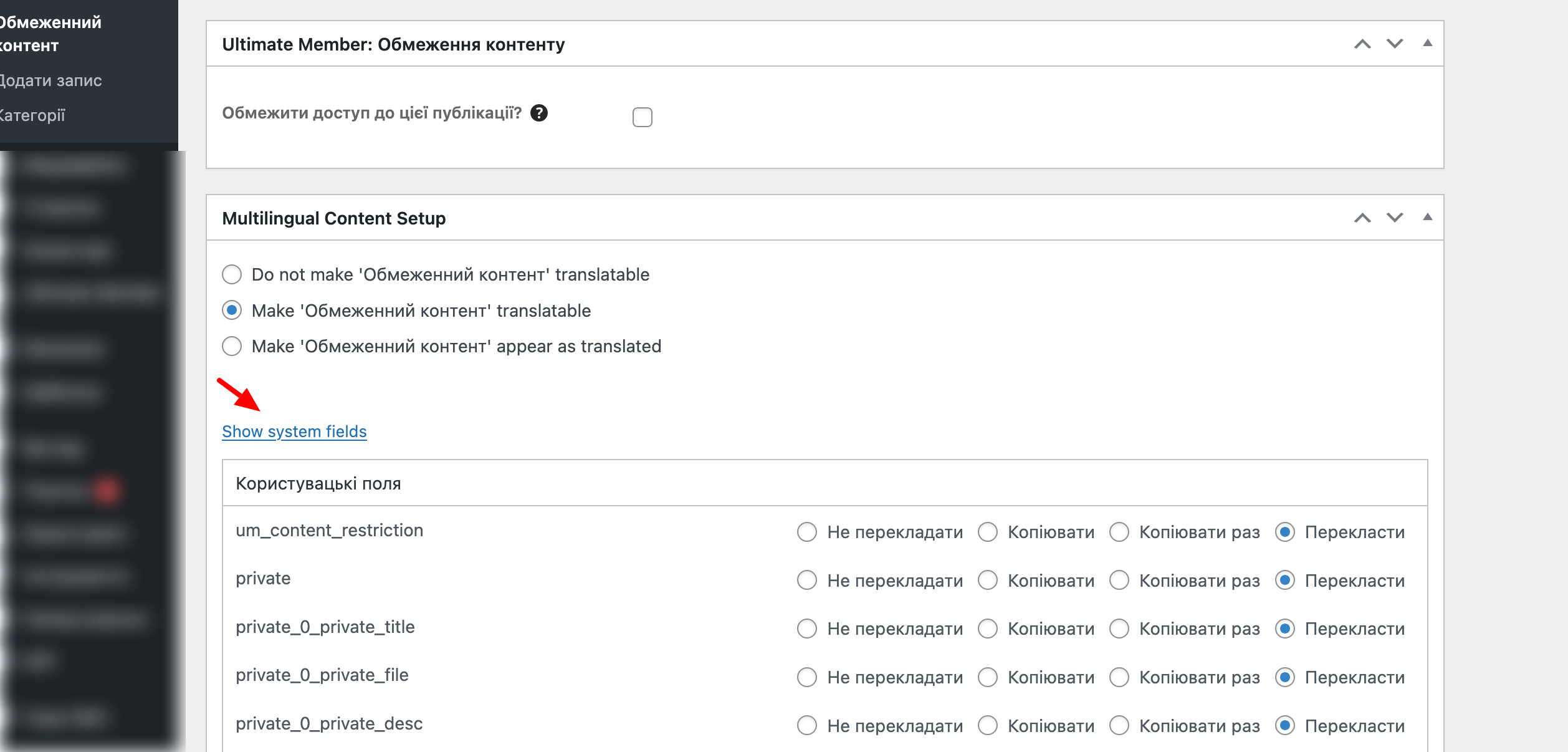Collapse Multilingual Content Setup panel
The height and width of the screenshot is (752, 1568).
click(x=1427, y=218)
